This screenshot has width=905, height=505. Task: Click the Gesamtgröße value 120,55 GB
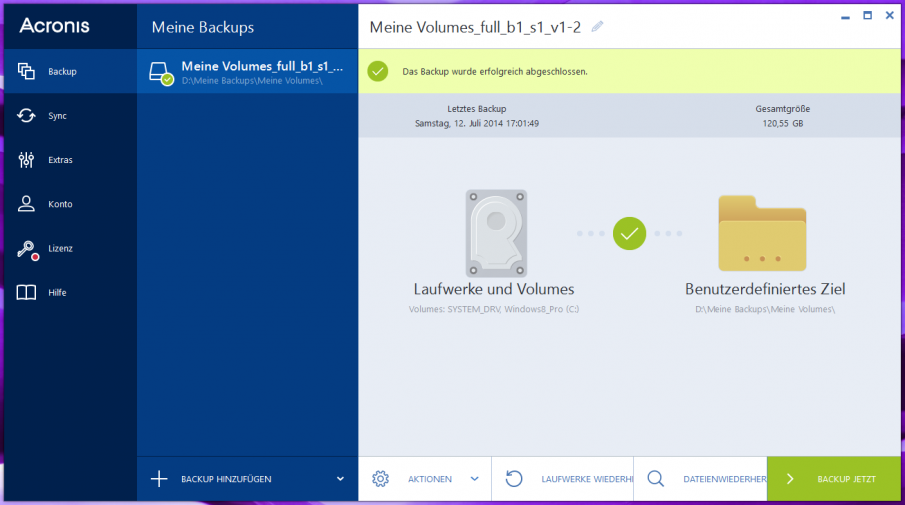pos(783,124)
